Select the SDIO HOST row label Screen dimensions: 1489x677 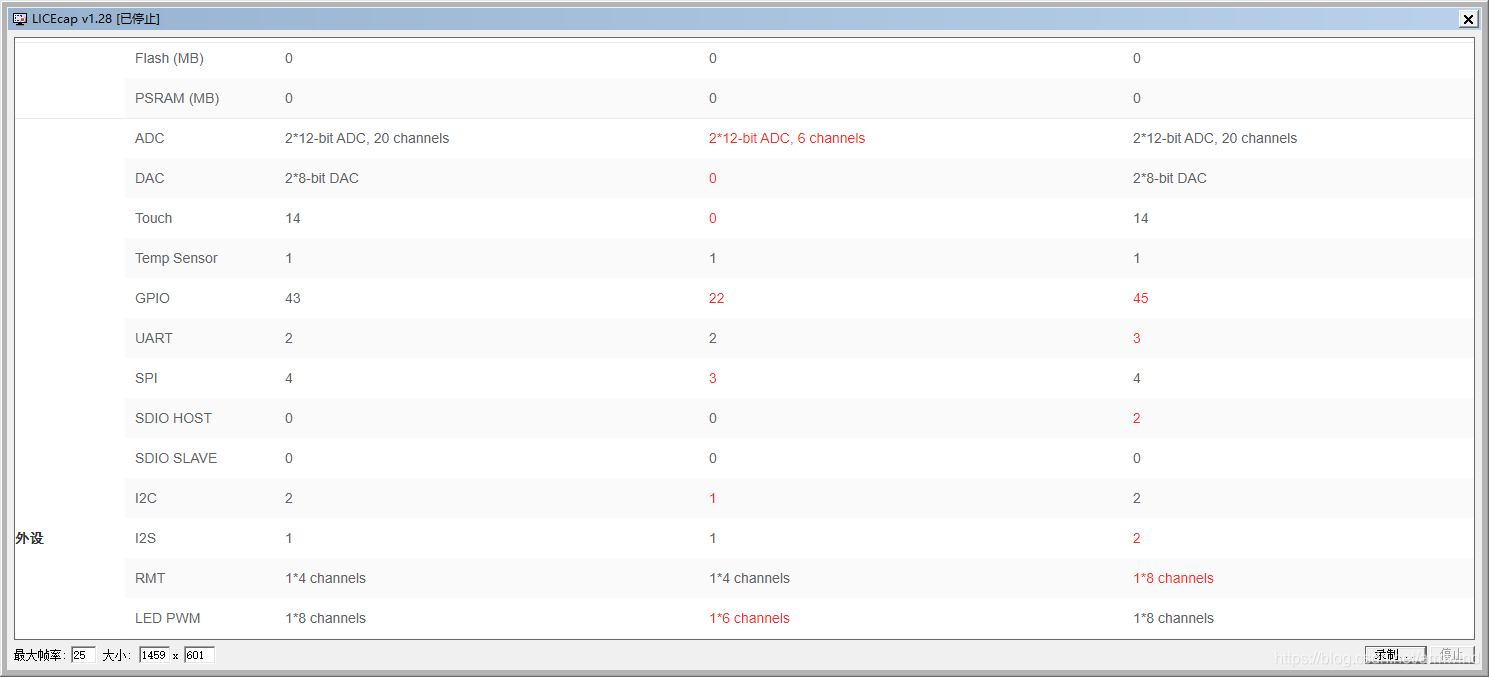coord(174,418)
